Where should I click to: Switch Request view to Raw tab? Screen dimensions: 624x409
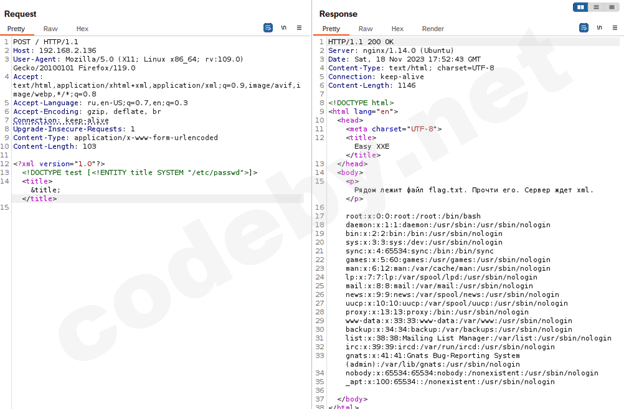(x=51, y=29)
